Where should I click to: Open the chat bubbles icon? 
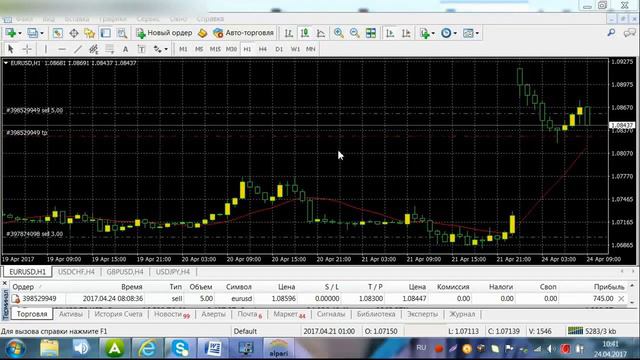point(630,33)
